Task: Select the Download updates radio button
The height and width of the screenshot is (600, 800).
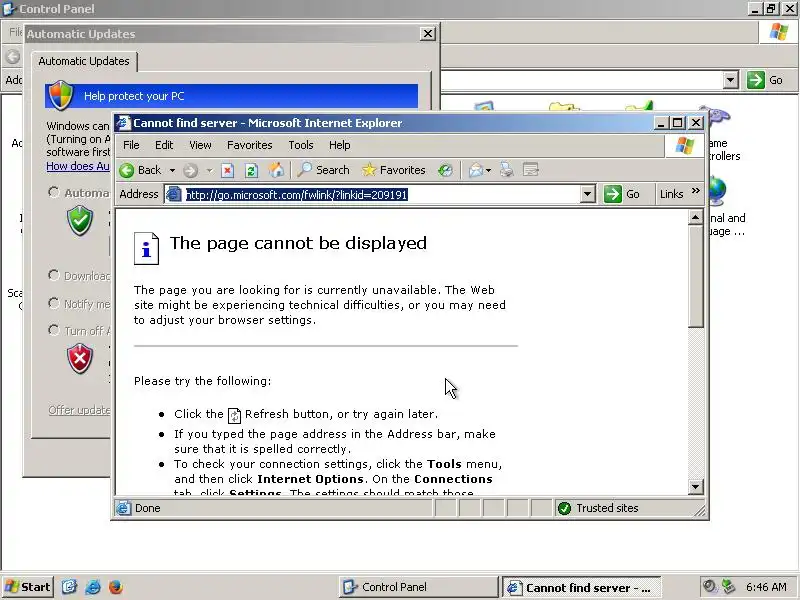Action: tap(54, 276)
